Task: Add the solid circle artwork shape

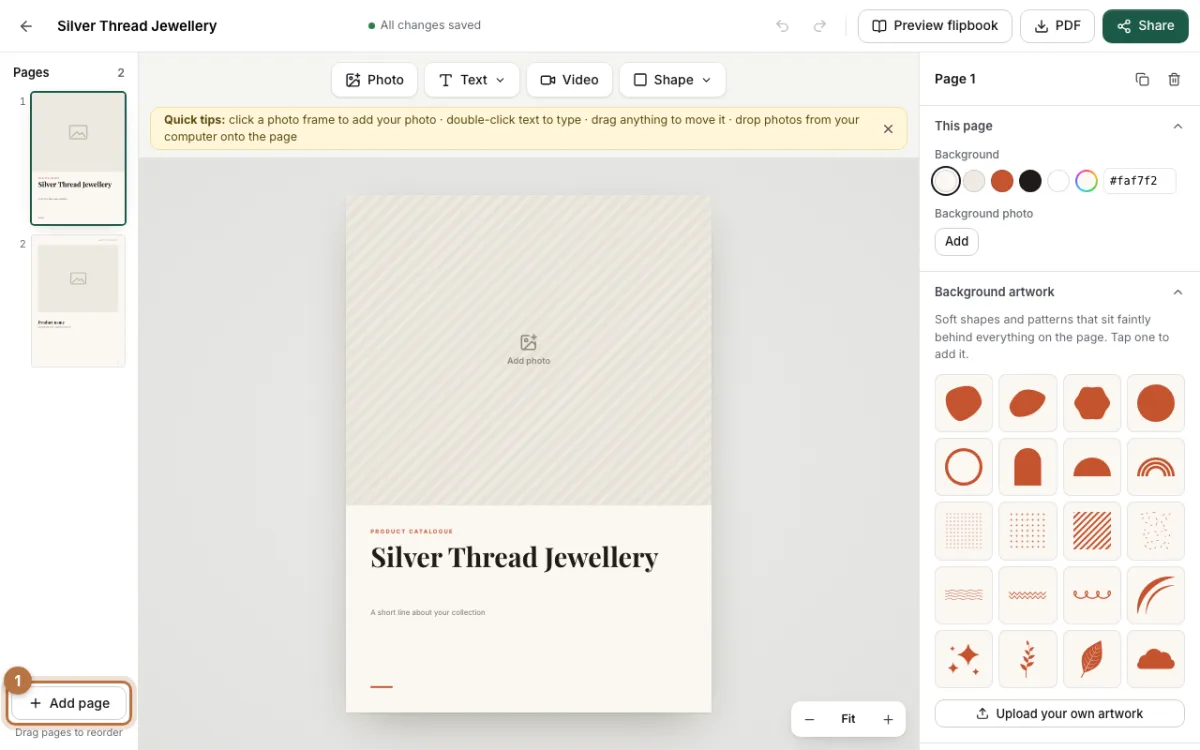Action: (x=1156, y=403)
